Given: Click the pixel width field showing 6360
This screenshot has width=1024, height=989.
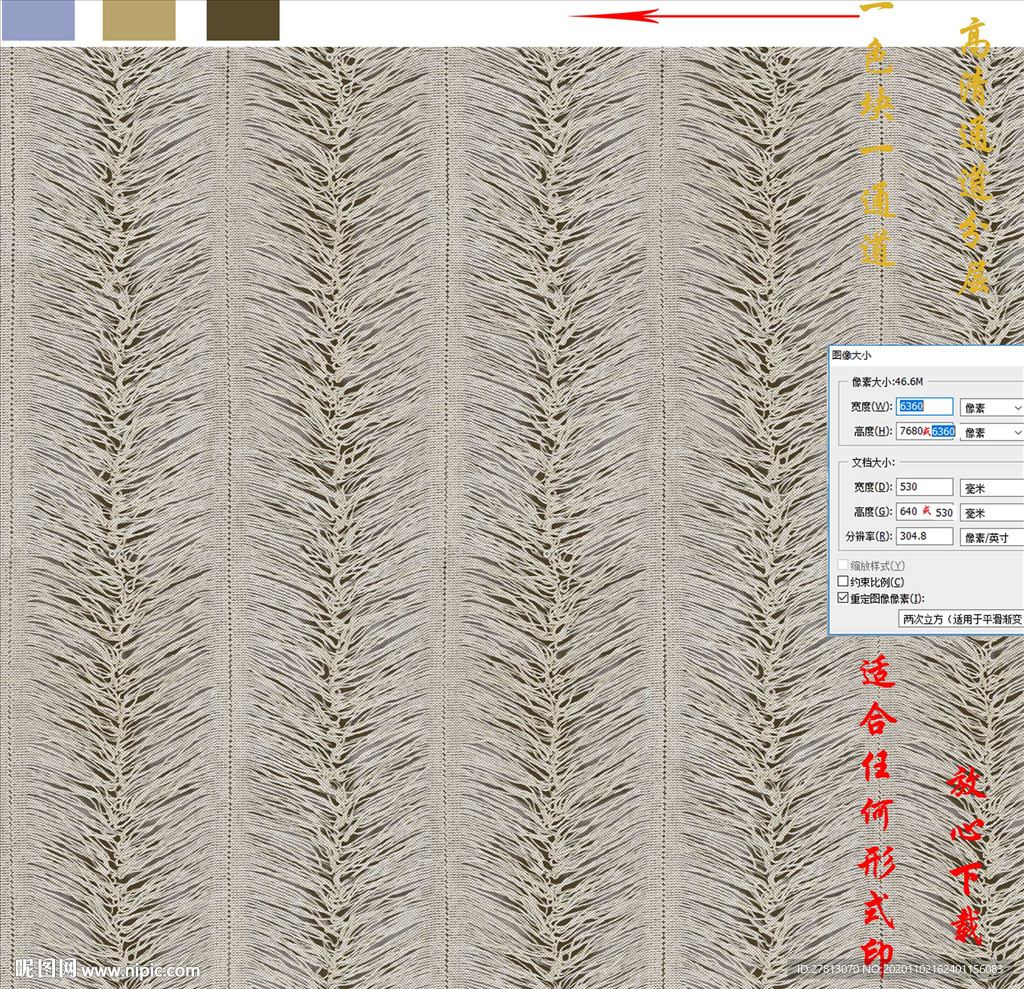Looking at the screenshot, I should click(x=924, y=406).
